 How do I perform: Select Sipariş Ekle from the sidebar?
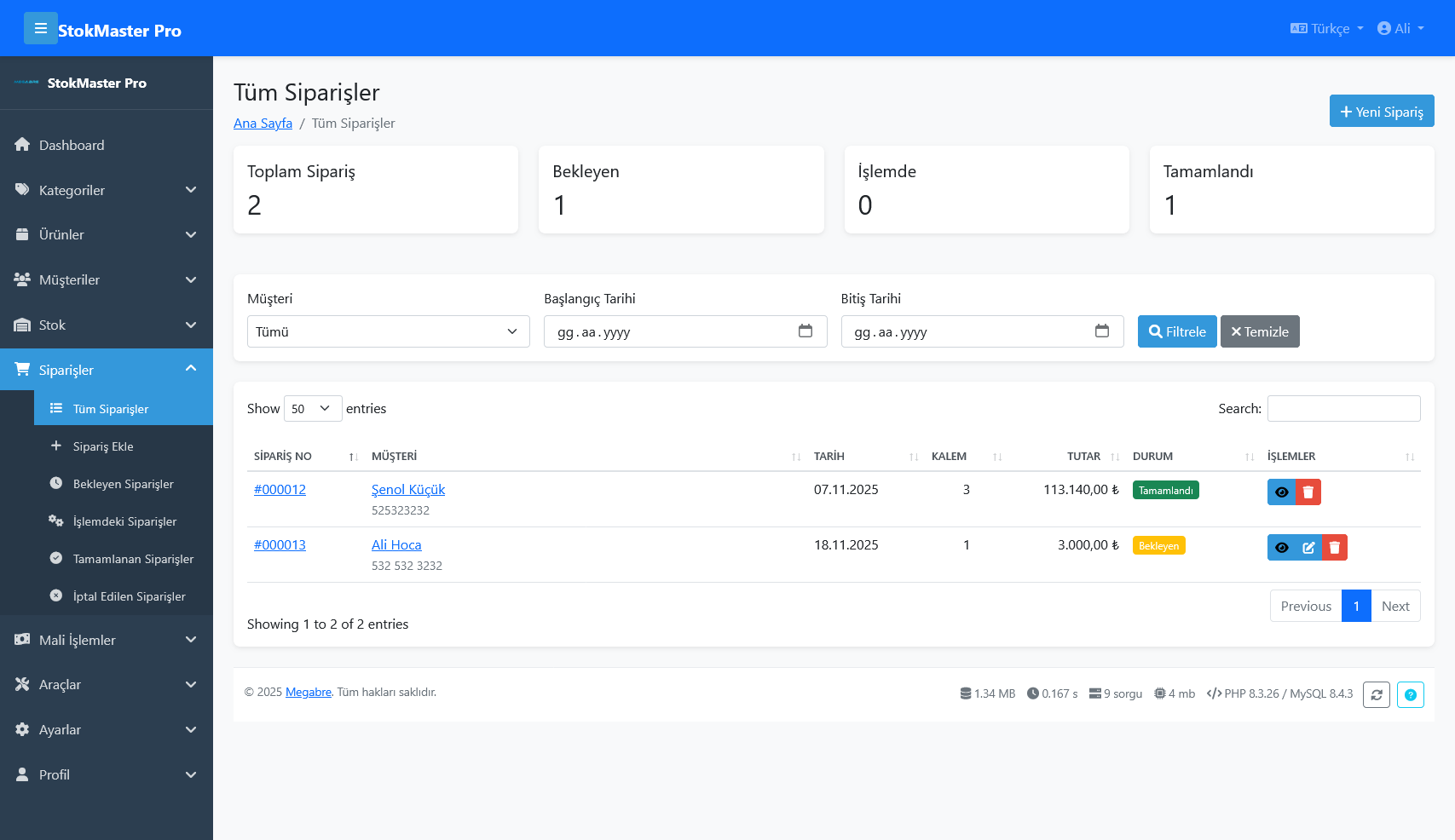(x=103, y=446)
